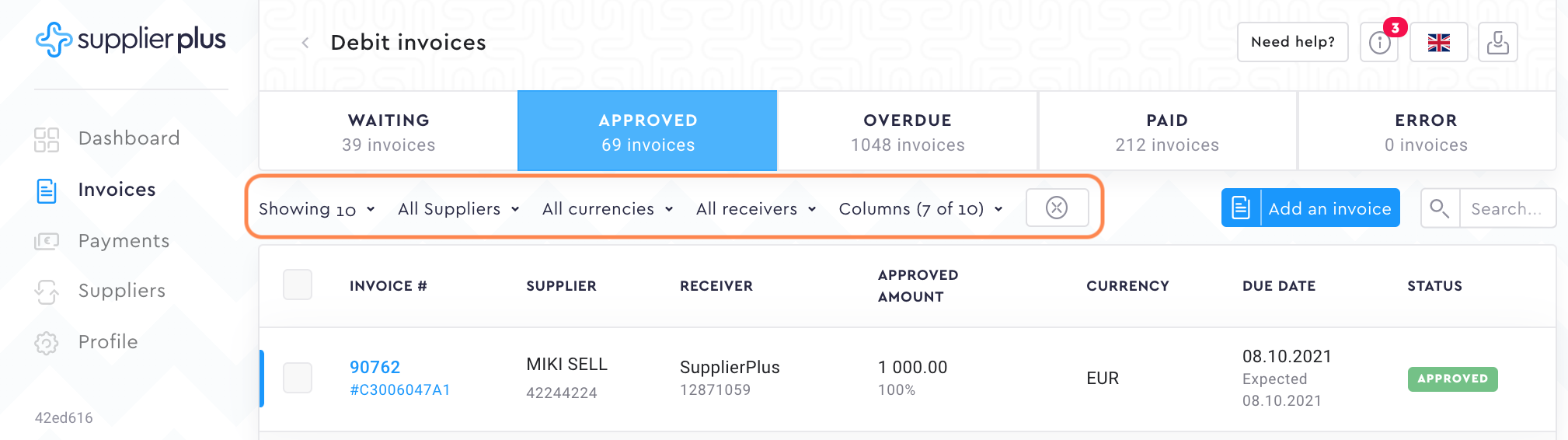Click the Add an invoice button

click(1311, 208)
